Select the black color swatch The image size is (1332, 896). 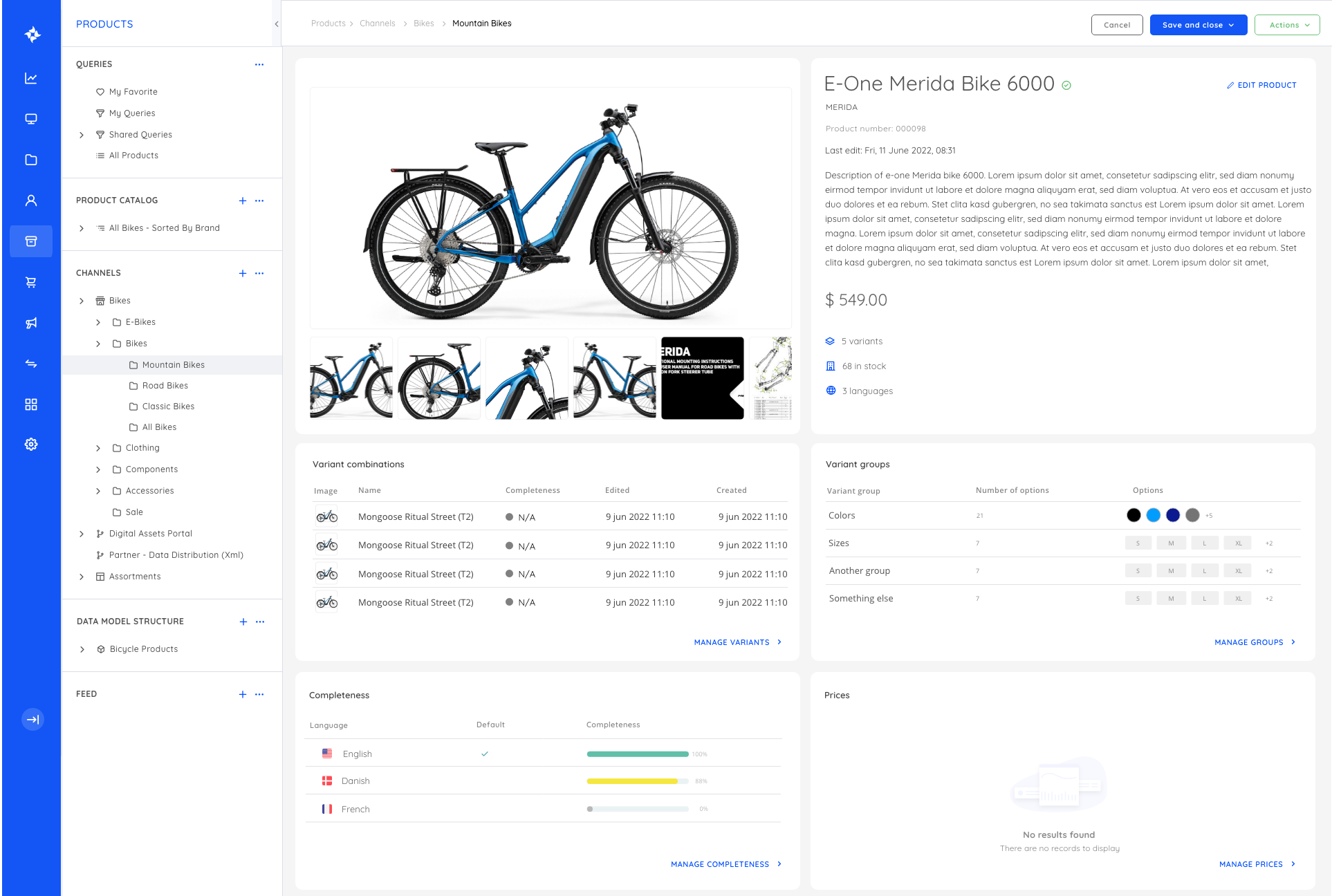pyautogui.click(x=1134, y=515)
